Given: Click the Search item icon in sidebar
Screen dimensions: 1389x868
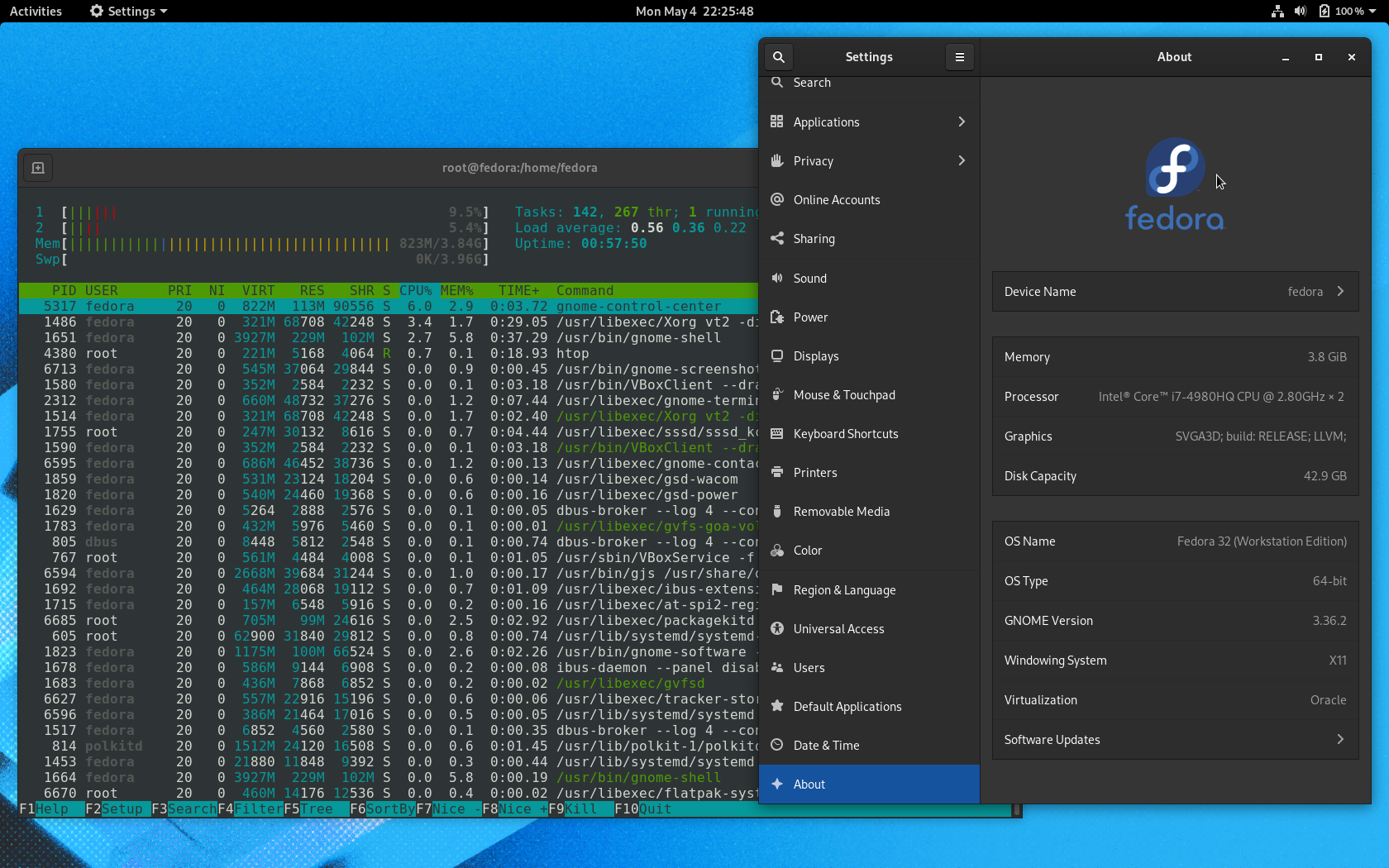Looking at the screenshot, I should tap(777, 82).
